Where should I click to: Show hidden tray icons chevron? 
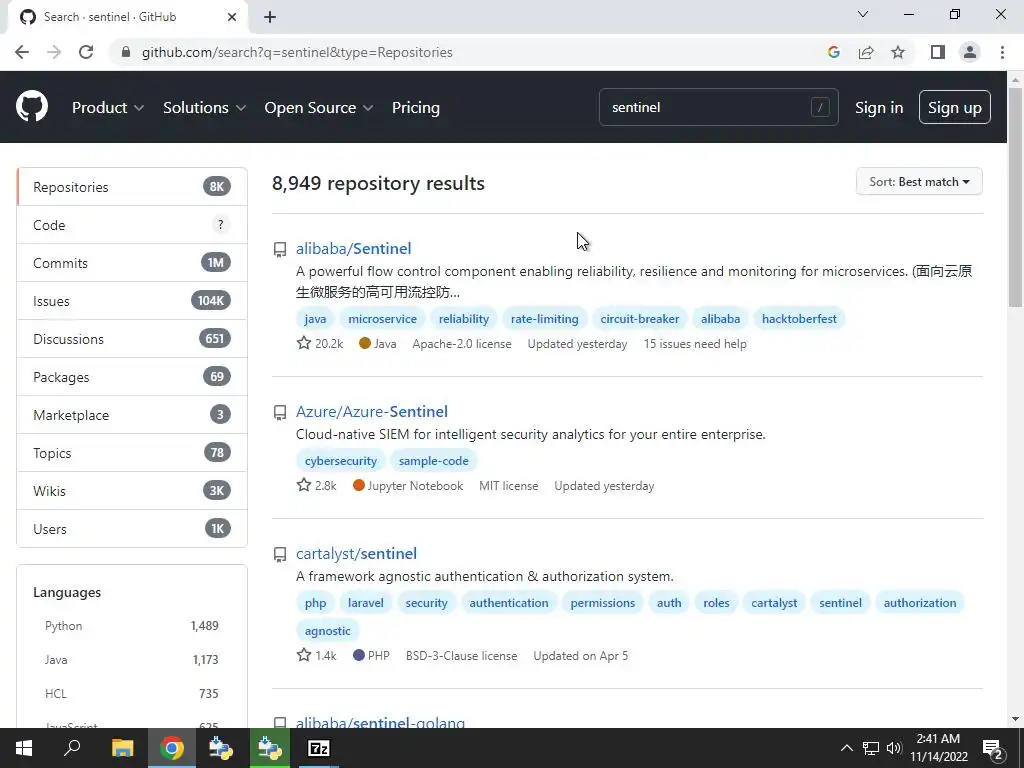click(x=846, y=748)
